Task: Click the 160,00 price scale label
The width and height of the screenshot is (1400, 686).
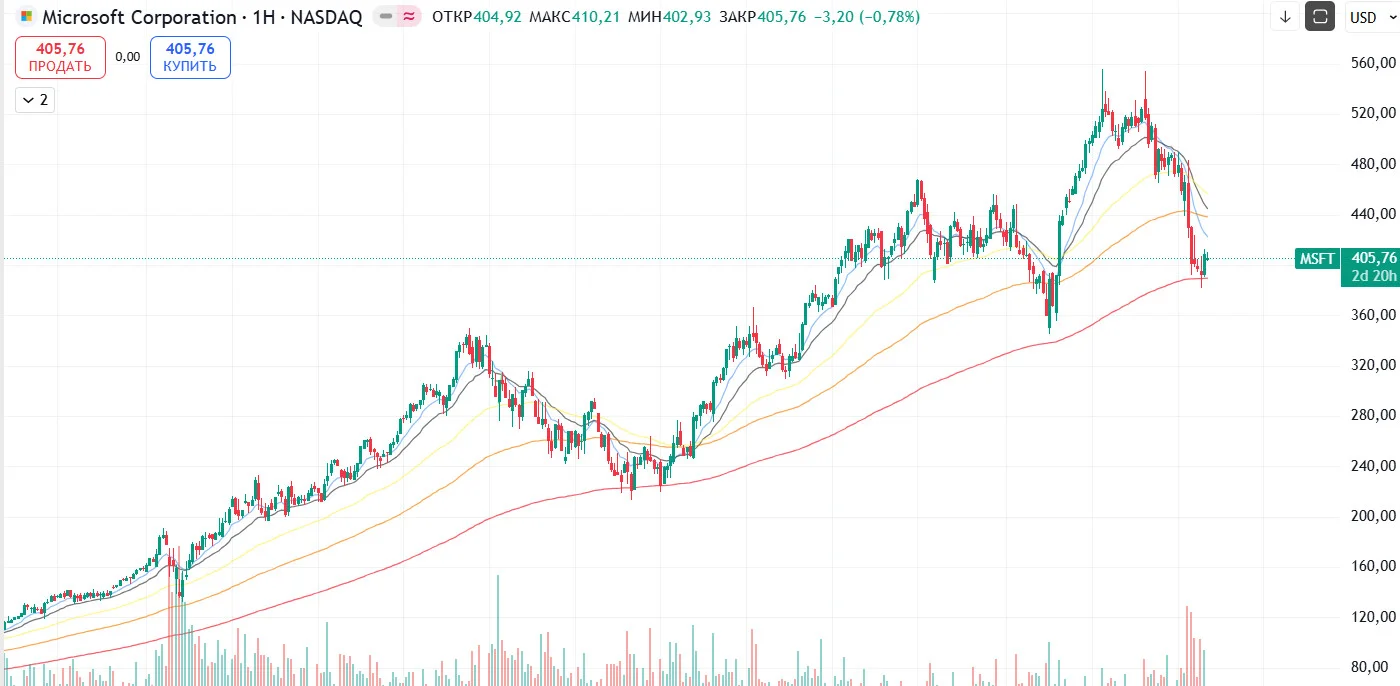Action: coord(1372,566)
